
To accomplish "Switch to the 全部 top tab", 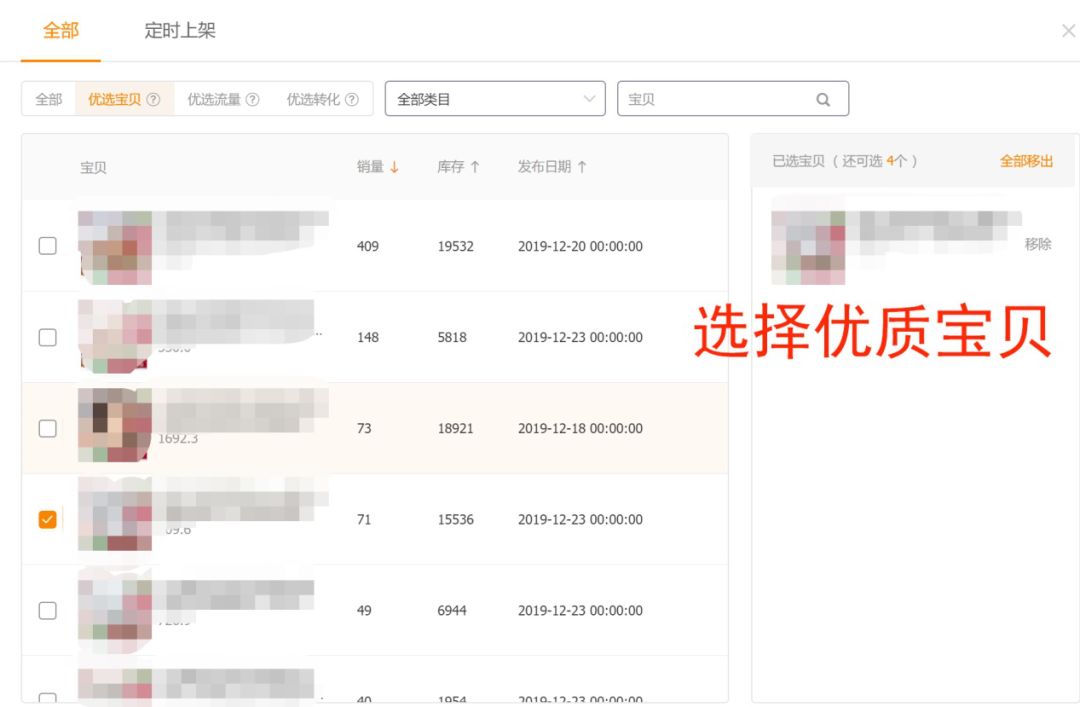I will pyautogui.click(x=61, y=30).
